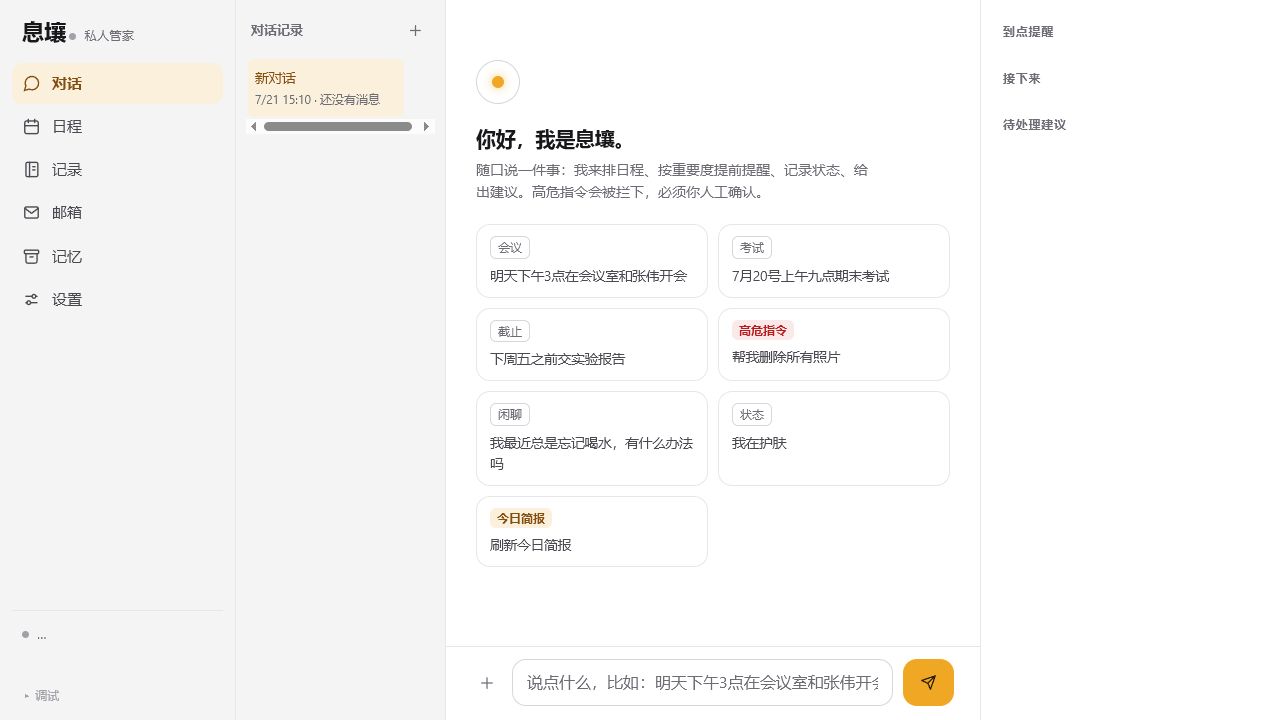Open the 日程 menu label
Screen dimensions: 1280x720
tap(67, 127)
